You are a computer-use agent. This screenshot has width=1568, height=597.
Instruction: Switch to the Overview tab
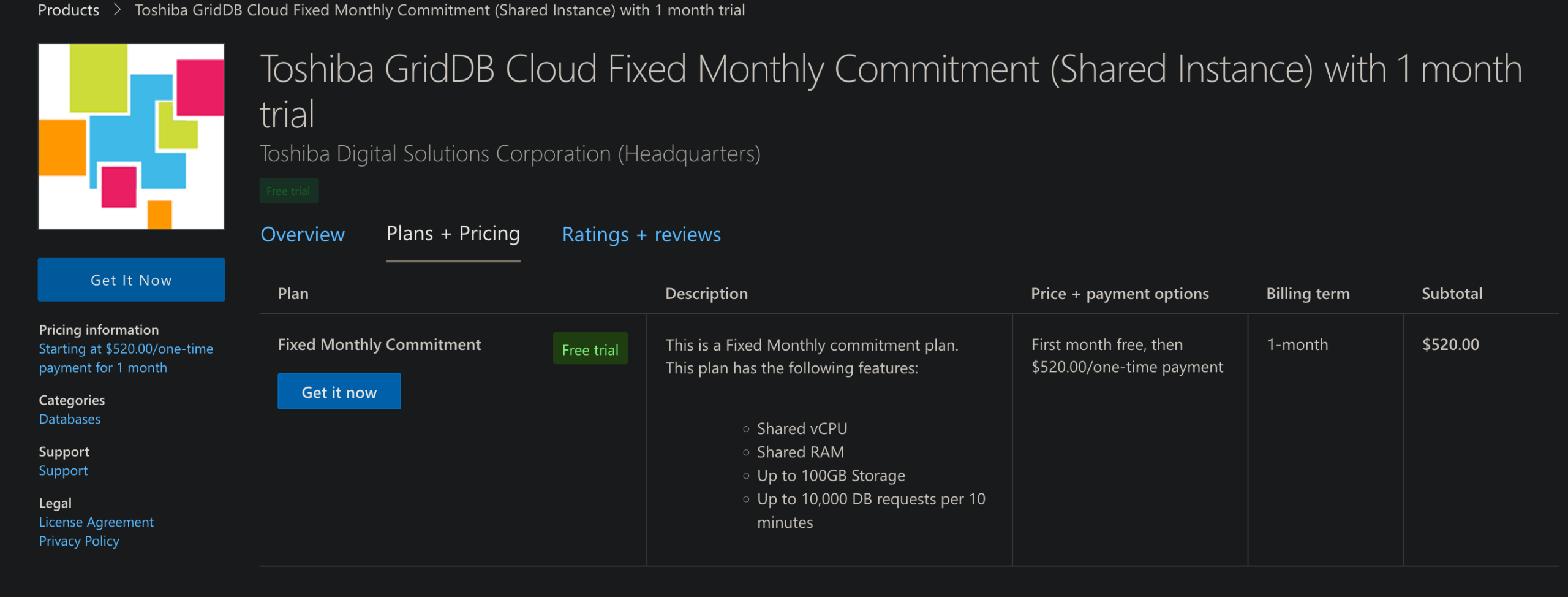coord(303,235)
